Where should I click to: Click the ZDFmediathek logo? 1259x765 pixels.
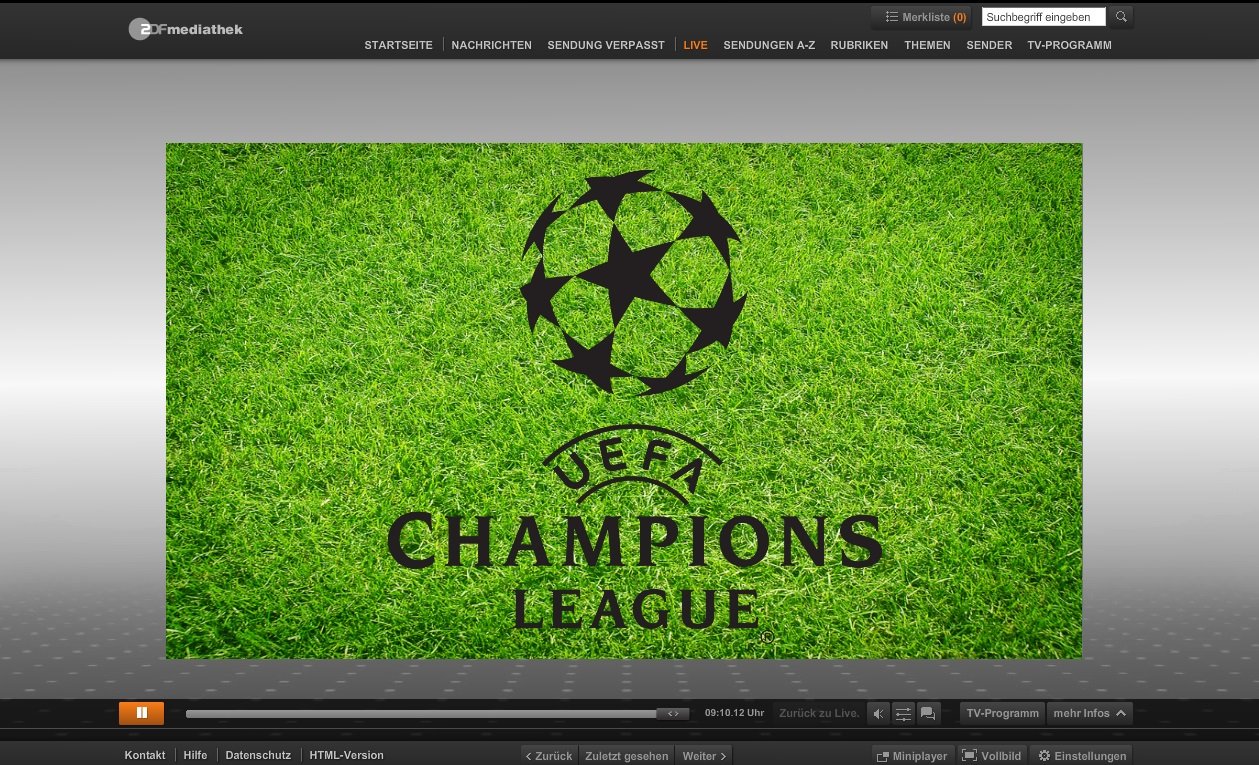(x=186, y=29)
